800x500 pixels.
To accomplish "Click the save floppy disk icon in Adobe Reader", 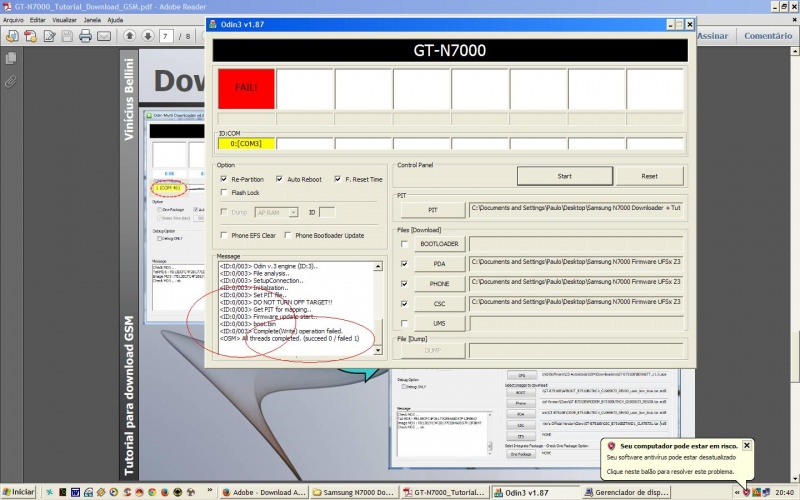I will 67,36.
